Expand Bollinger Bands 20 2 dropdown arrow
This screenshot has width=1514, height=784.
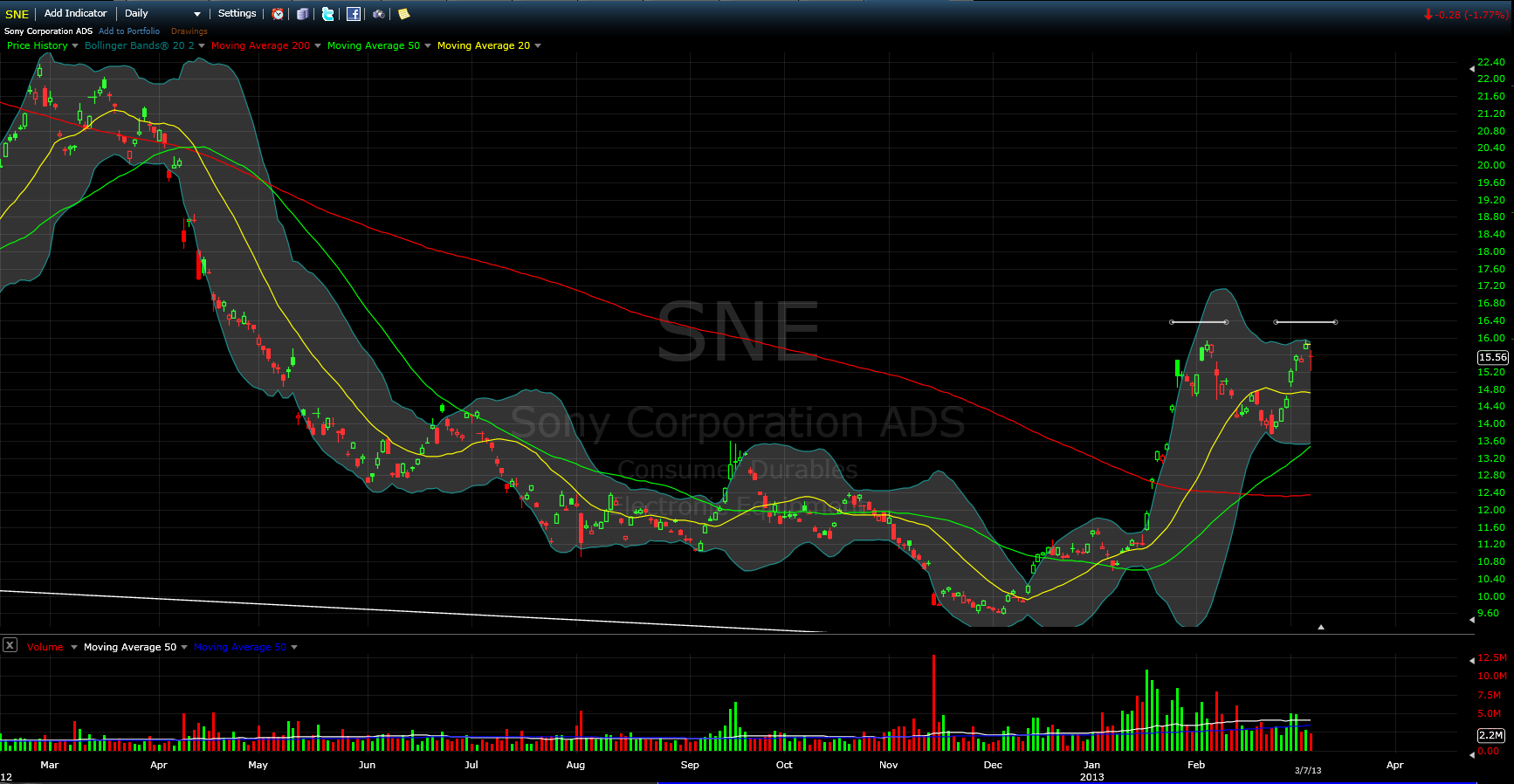click(202, 46)
